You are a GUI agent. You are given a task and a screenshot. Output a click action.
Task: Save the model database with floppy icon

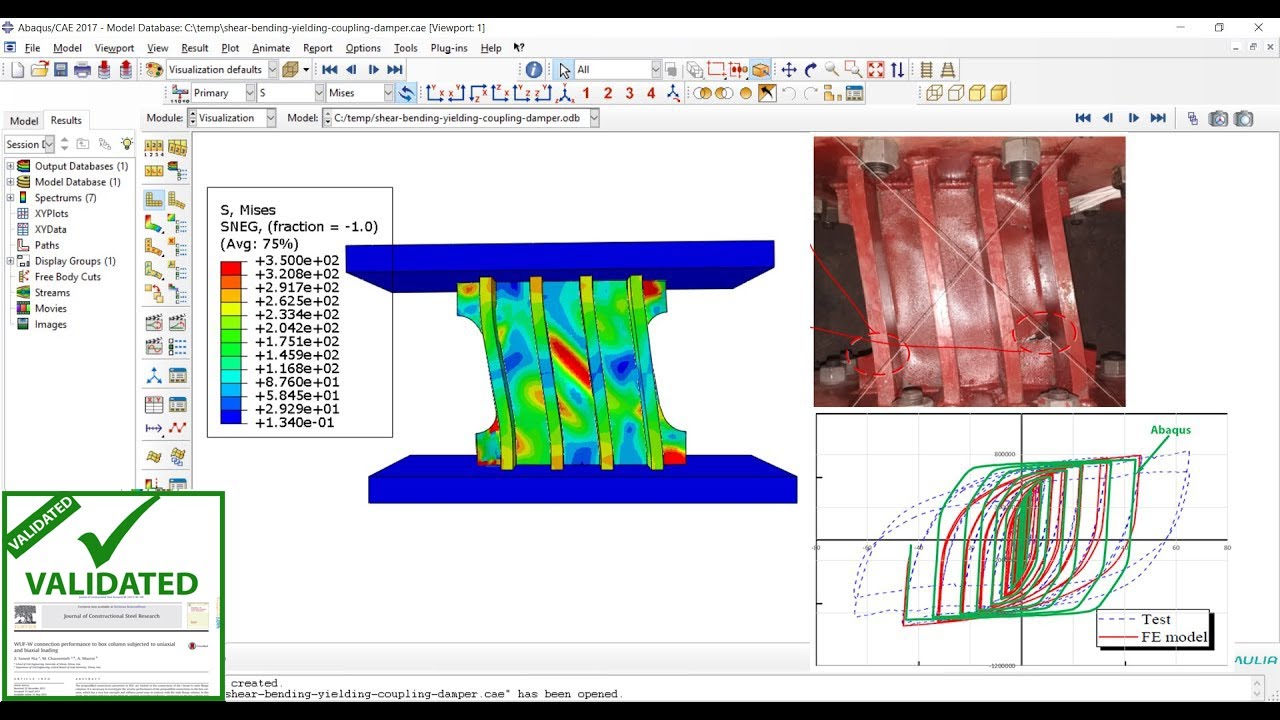tap(60, 69)
